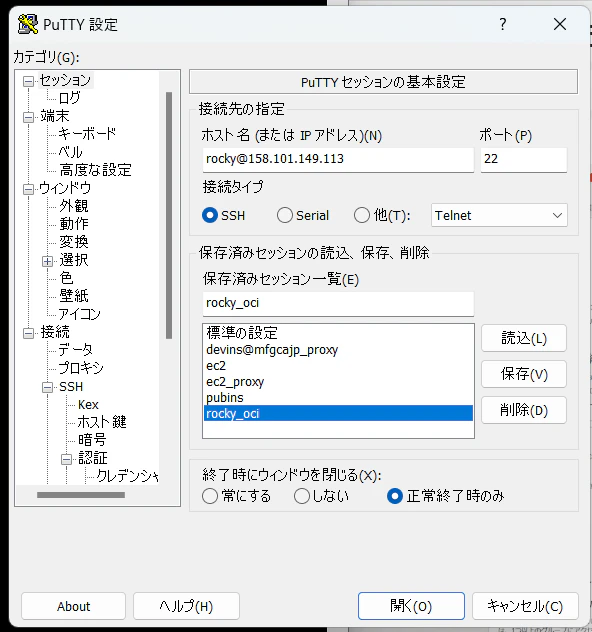
Task: Choose 正常終了時のみ for window close on exit
Action: tap(395, 496)
